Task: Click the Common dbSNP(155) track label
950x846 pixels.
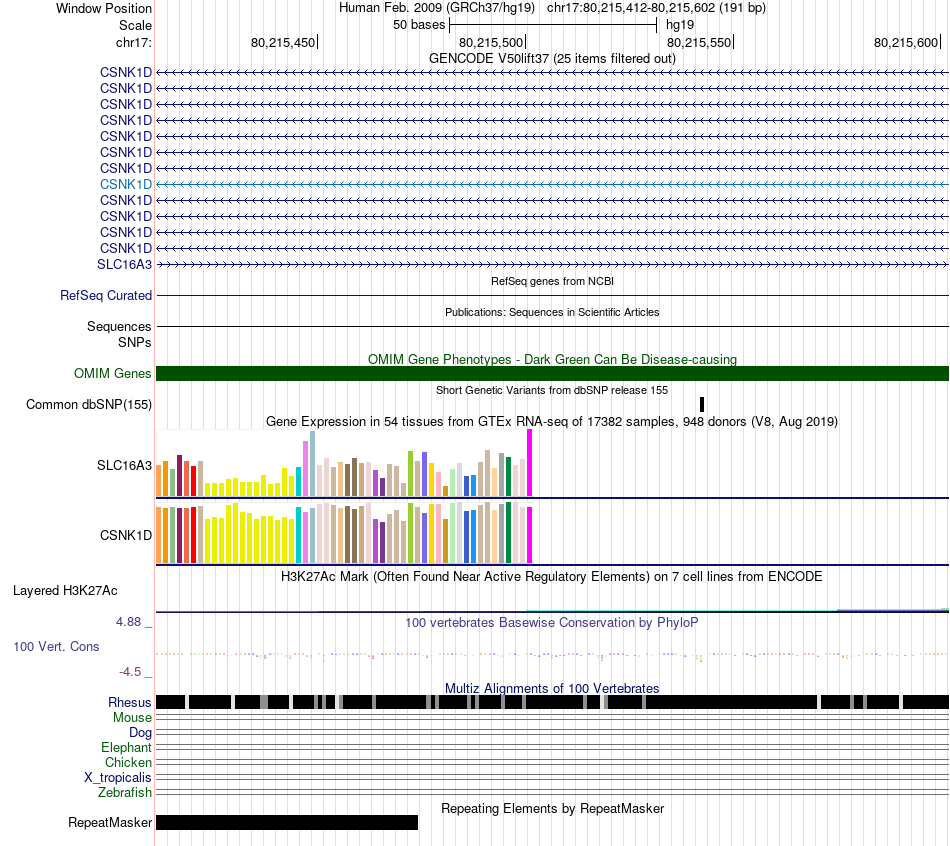Action: pos(89,404)
